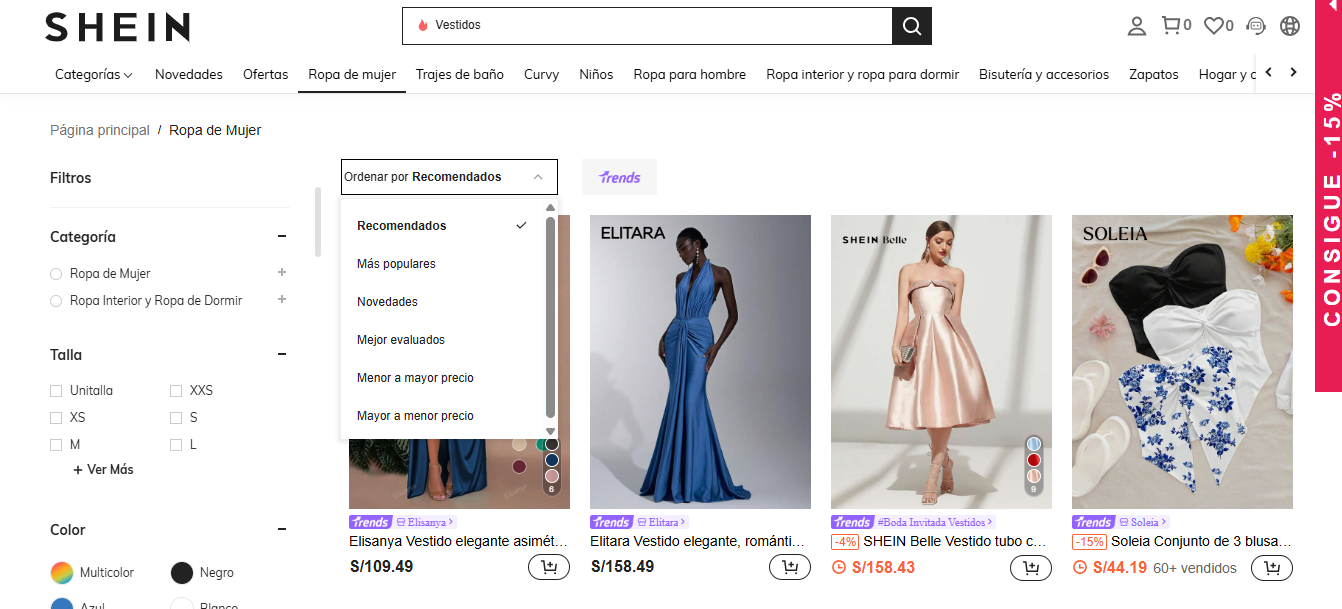Open the user account icon

1136,26
